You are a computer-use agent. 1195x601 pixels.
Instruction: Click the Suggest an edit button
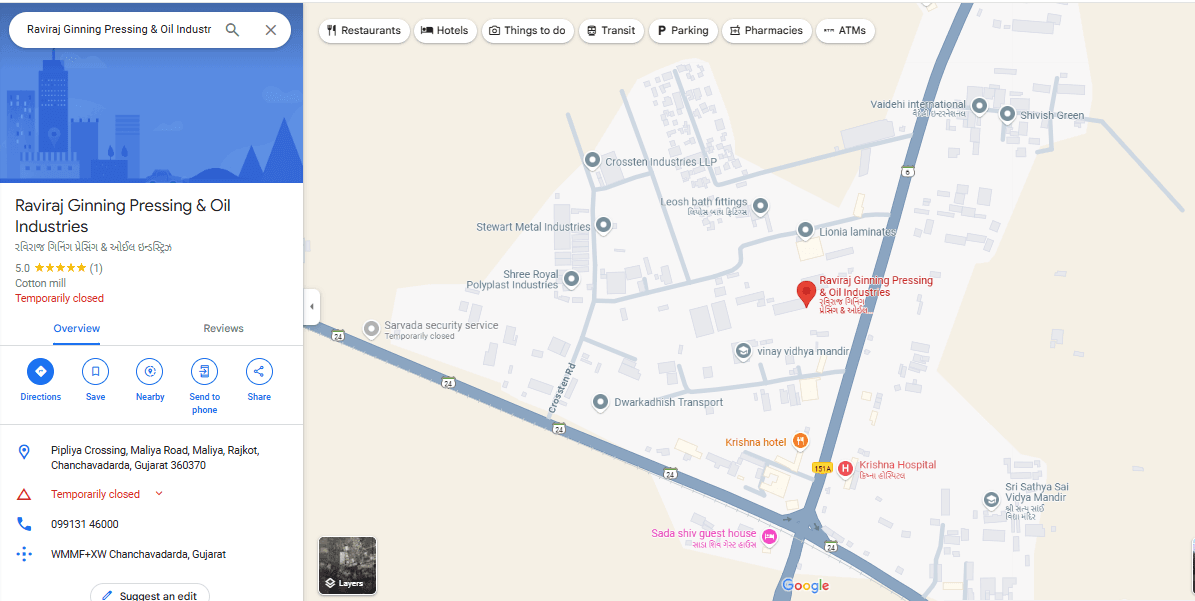150,596
